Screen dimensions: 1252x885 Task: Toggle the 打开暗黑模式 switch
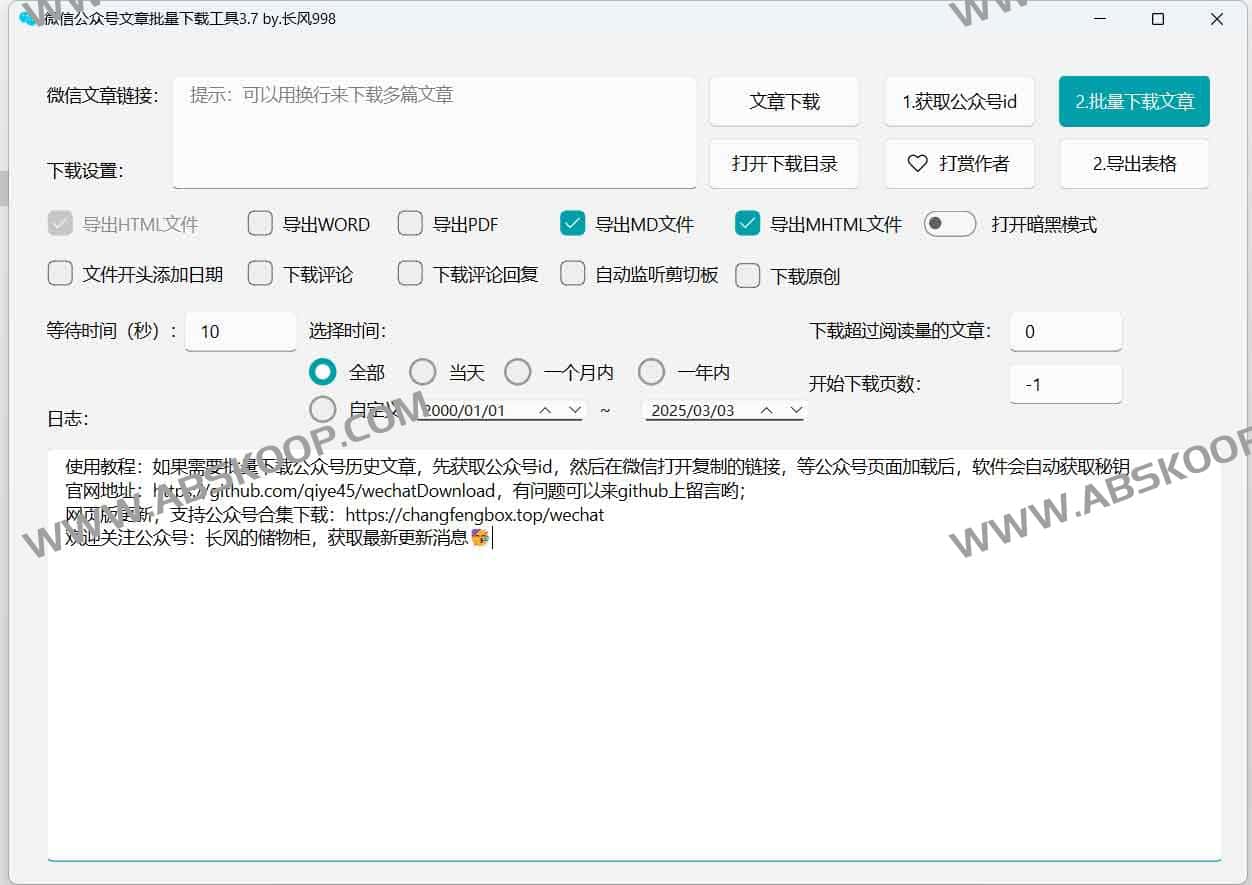click(x=949, y=224)
